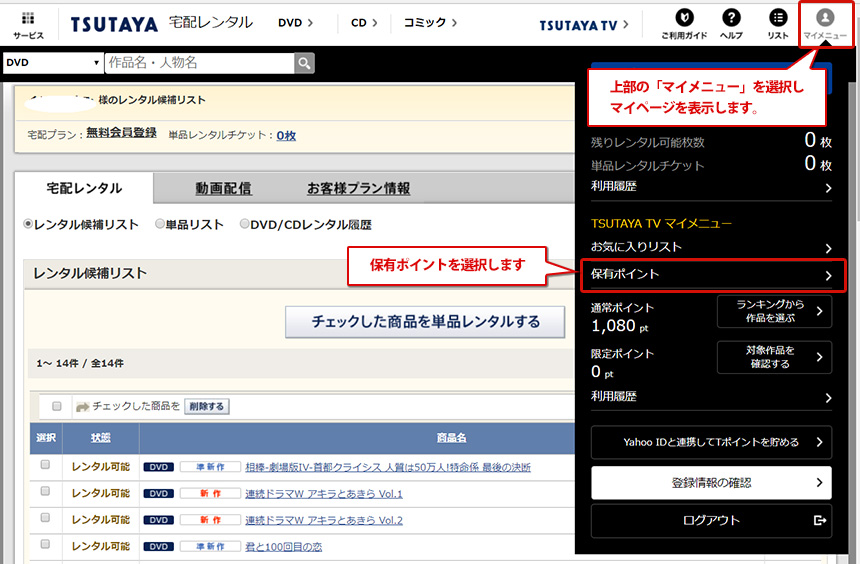860x564 pixels.
Task: Open the DVD category dropdown
Action: coord(53,63)
